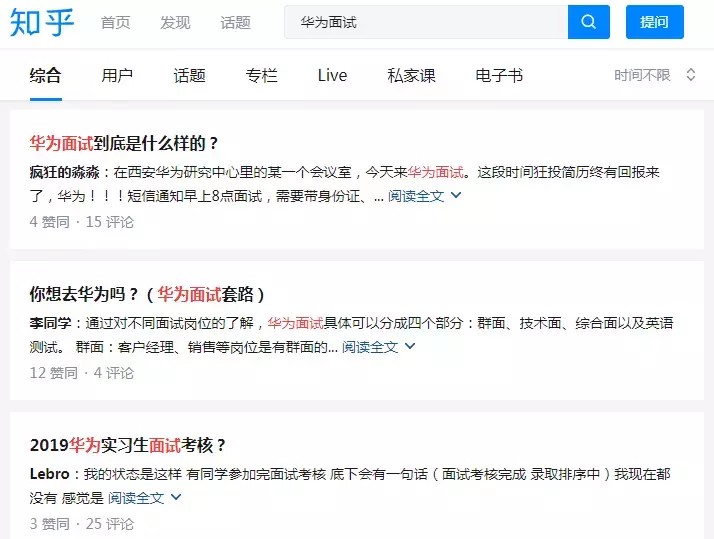Viewport: 714px width, 539px height.
Task: Open the 时间不限 time filter dropdown
Action: tap(642, 75)
